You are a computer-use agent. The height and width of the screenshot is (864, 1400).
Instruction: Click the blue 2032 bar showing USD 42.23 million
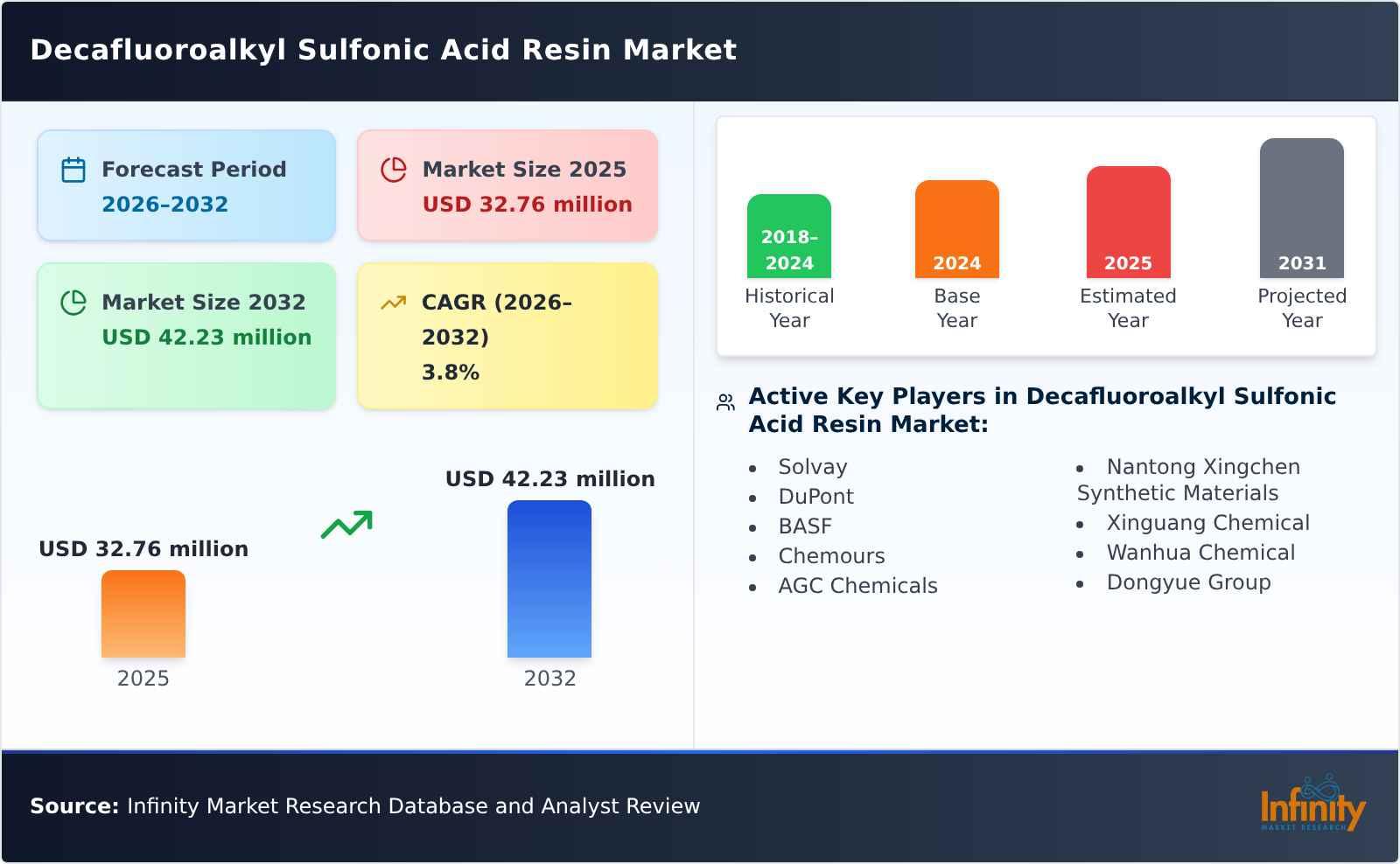click(x=549, y=577)
